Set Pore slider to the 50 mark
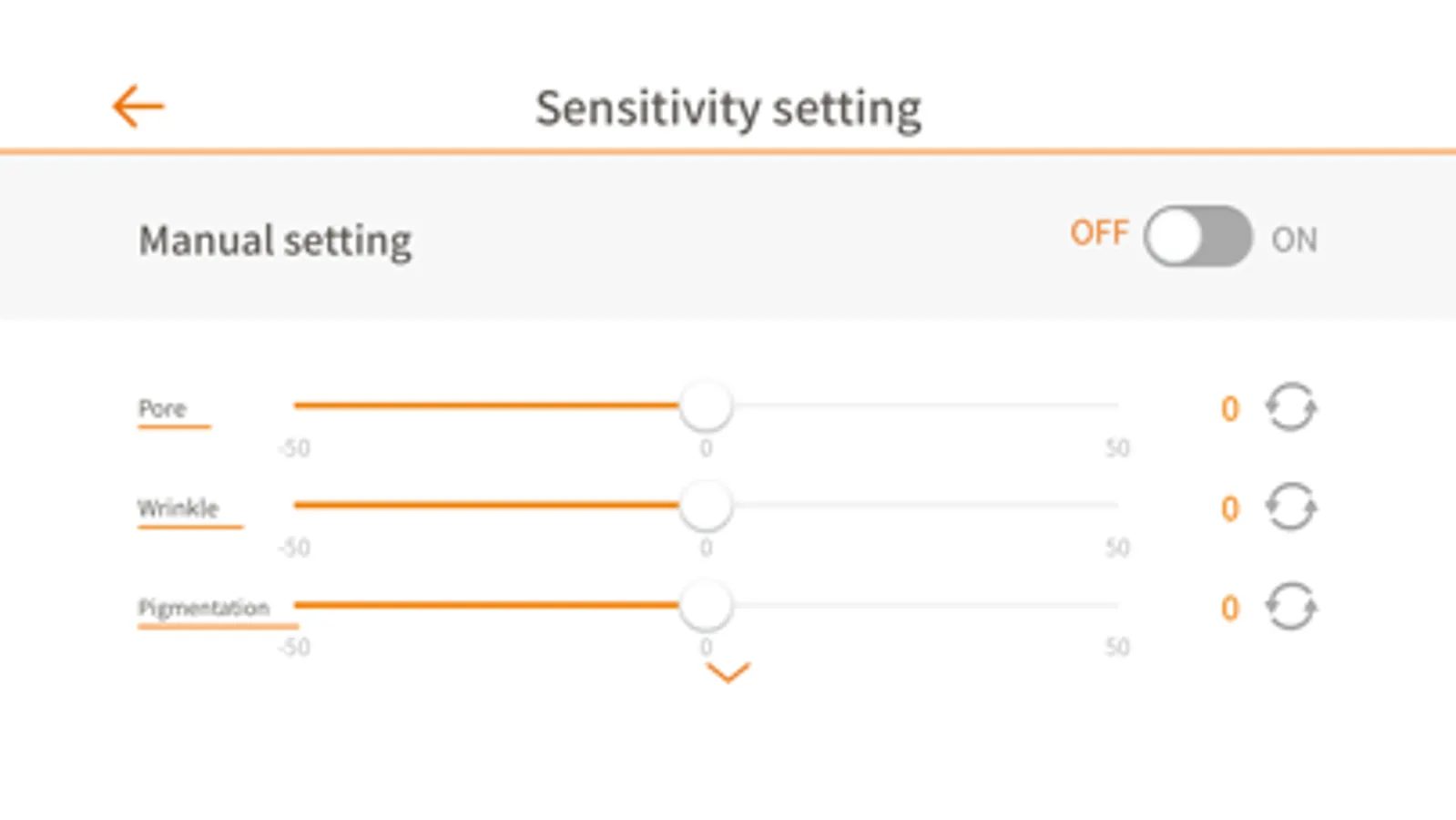 click(1116, 405)
